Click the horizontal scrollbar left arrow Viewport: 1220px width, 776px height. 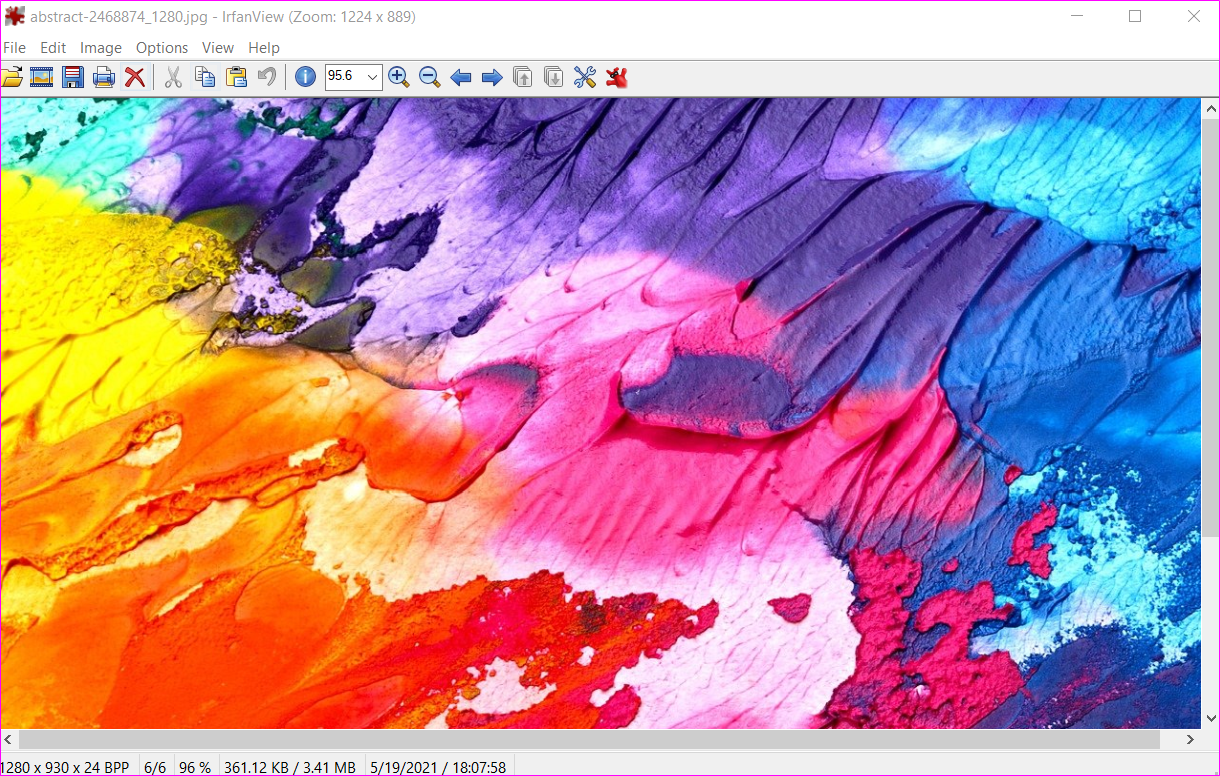point(10,739)
